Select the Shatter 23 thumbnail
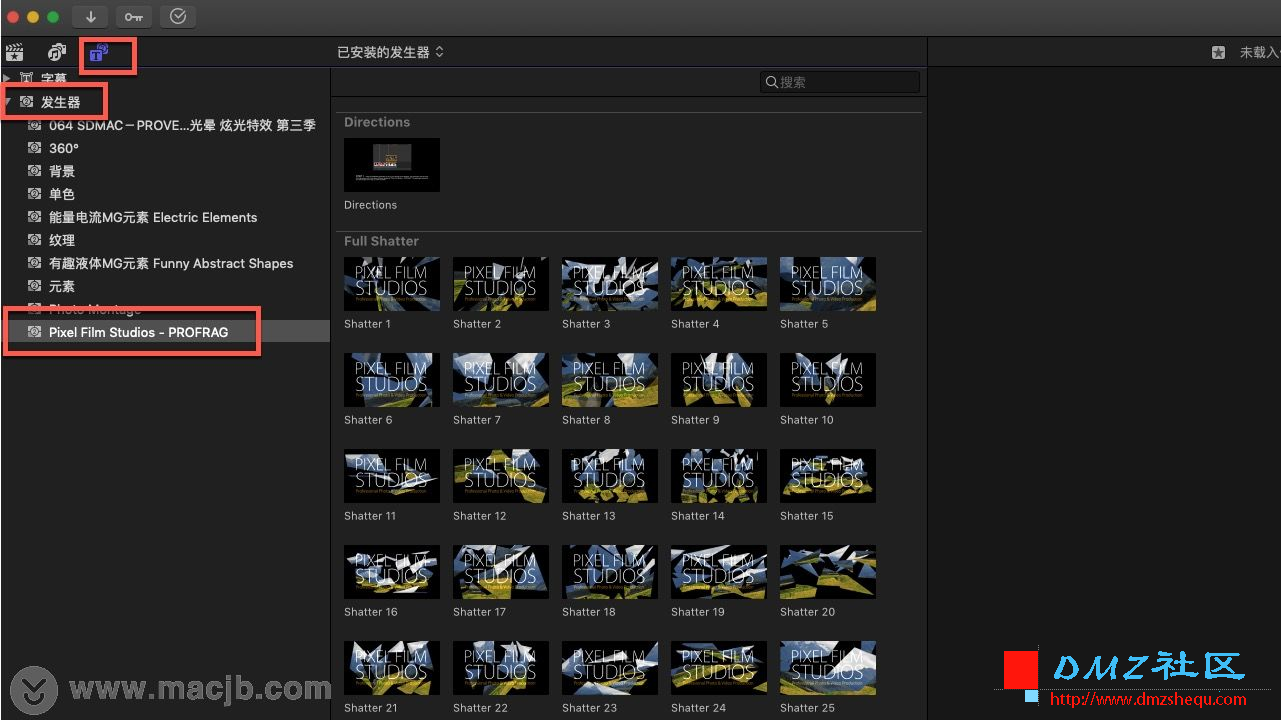The height and width of the screenshot is (720, 1281). pos(610,668)
